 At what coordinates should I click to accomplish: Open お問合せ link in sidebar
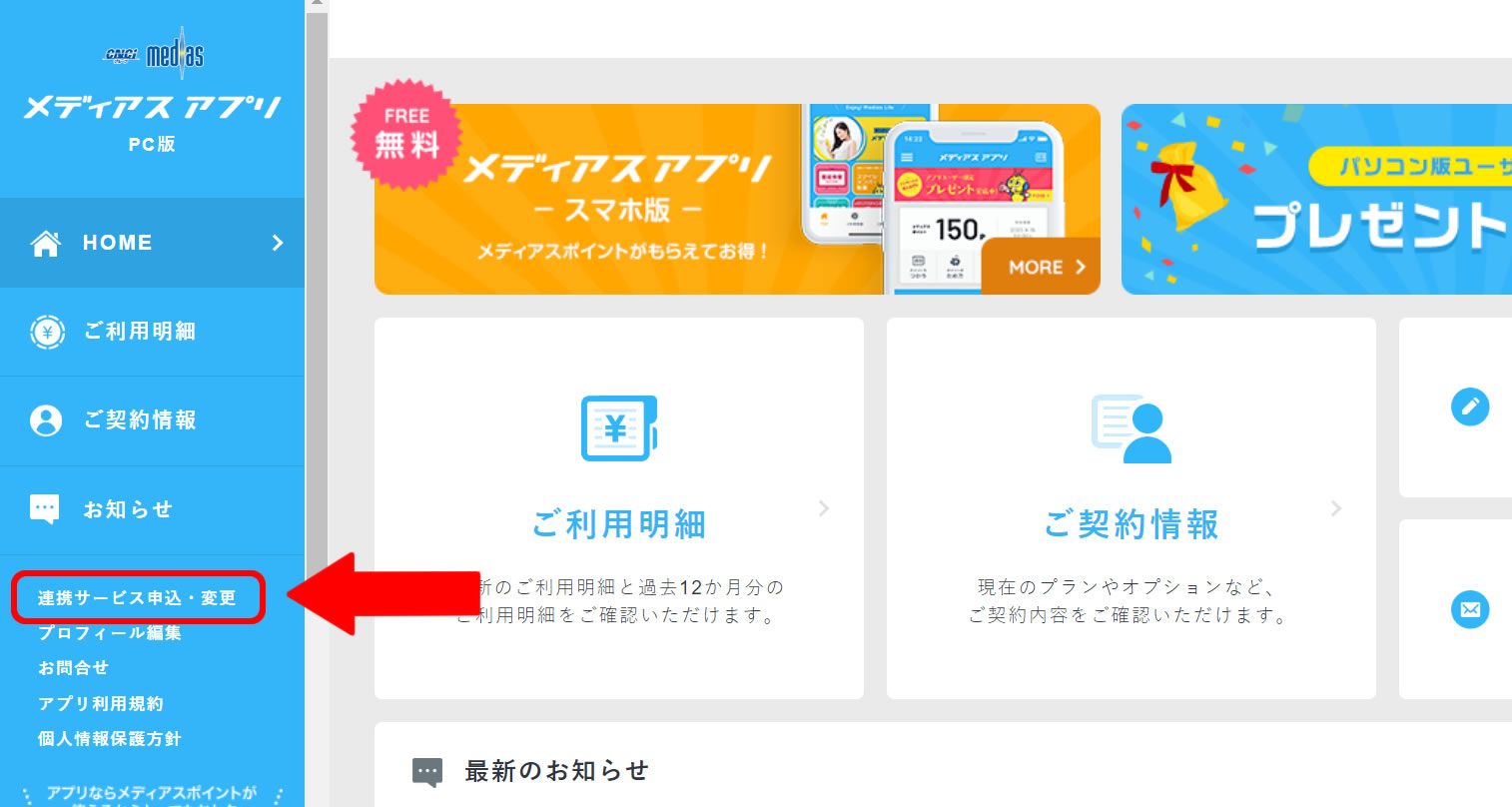(73, 668)
